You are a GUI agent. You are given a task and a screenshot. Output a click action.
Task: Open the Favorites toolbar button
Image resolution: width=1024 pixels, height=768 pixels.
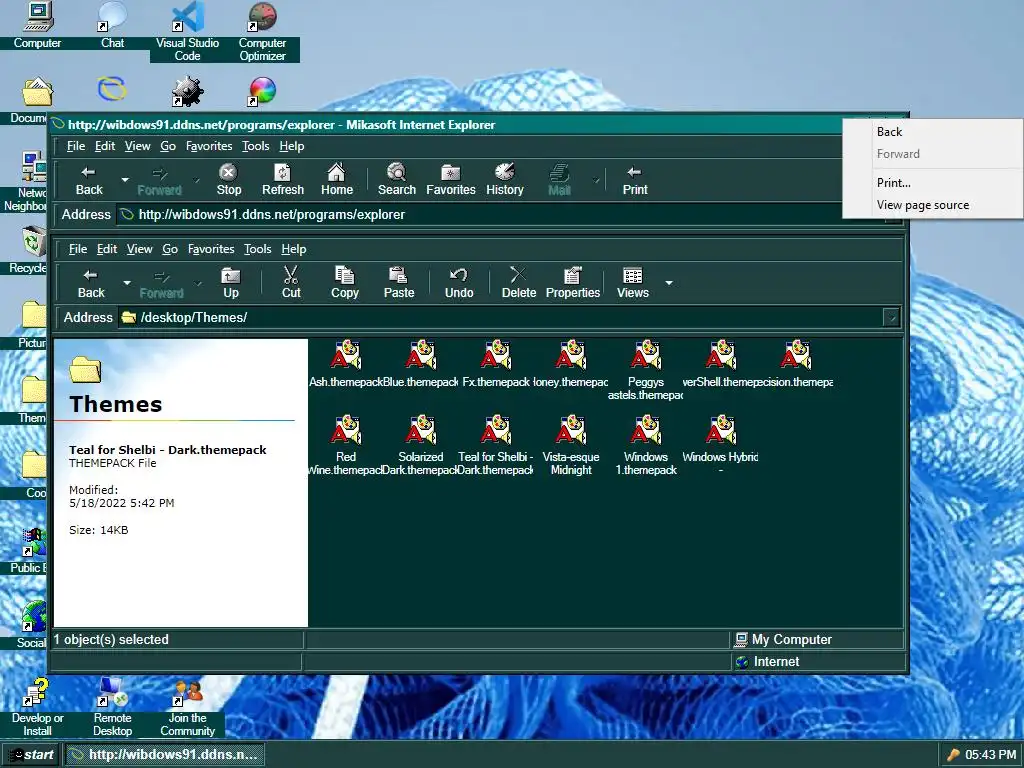pyautogui.click(x=451, y=180)
